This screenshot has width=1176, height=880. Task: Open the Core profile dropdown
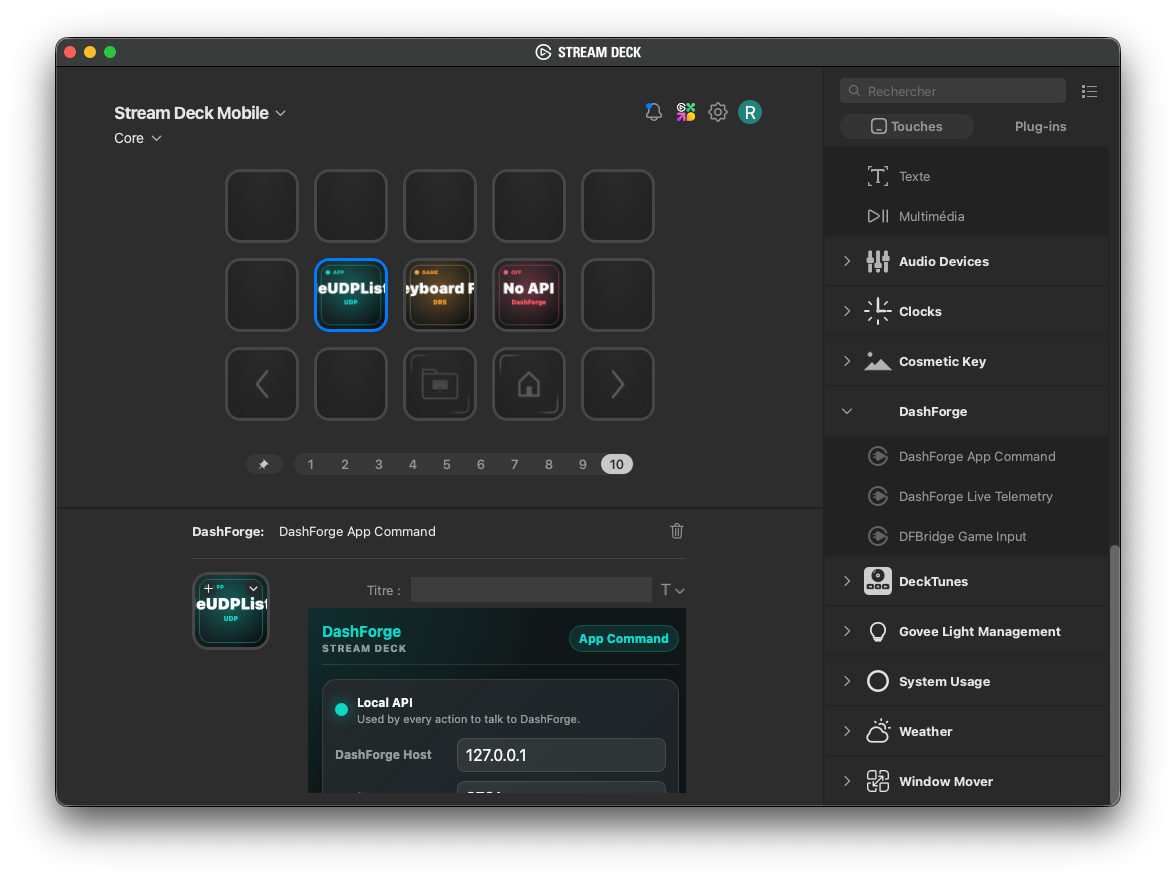coord(138,138)
